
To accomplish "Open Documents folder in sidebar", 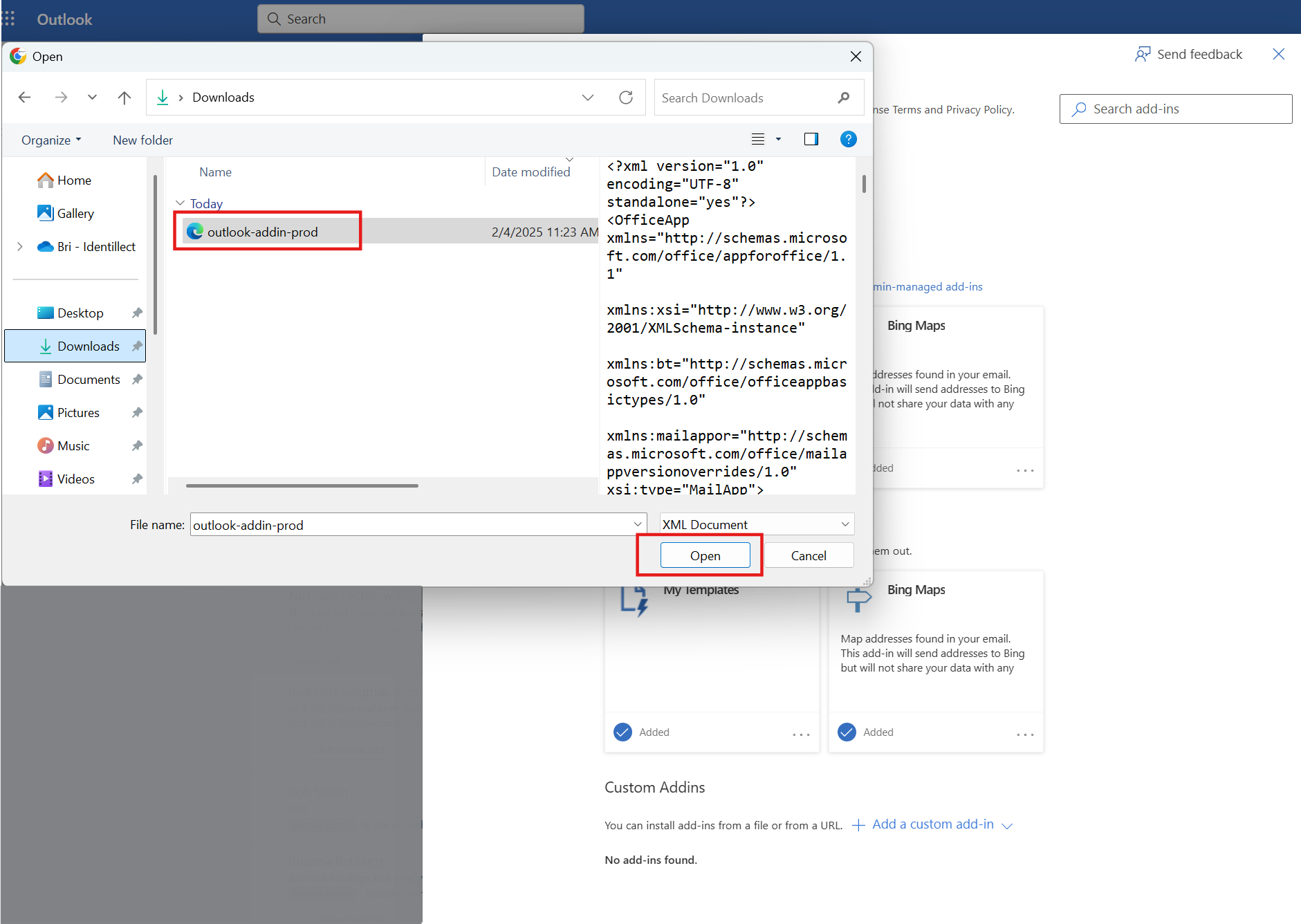I will [80, 380].
